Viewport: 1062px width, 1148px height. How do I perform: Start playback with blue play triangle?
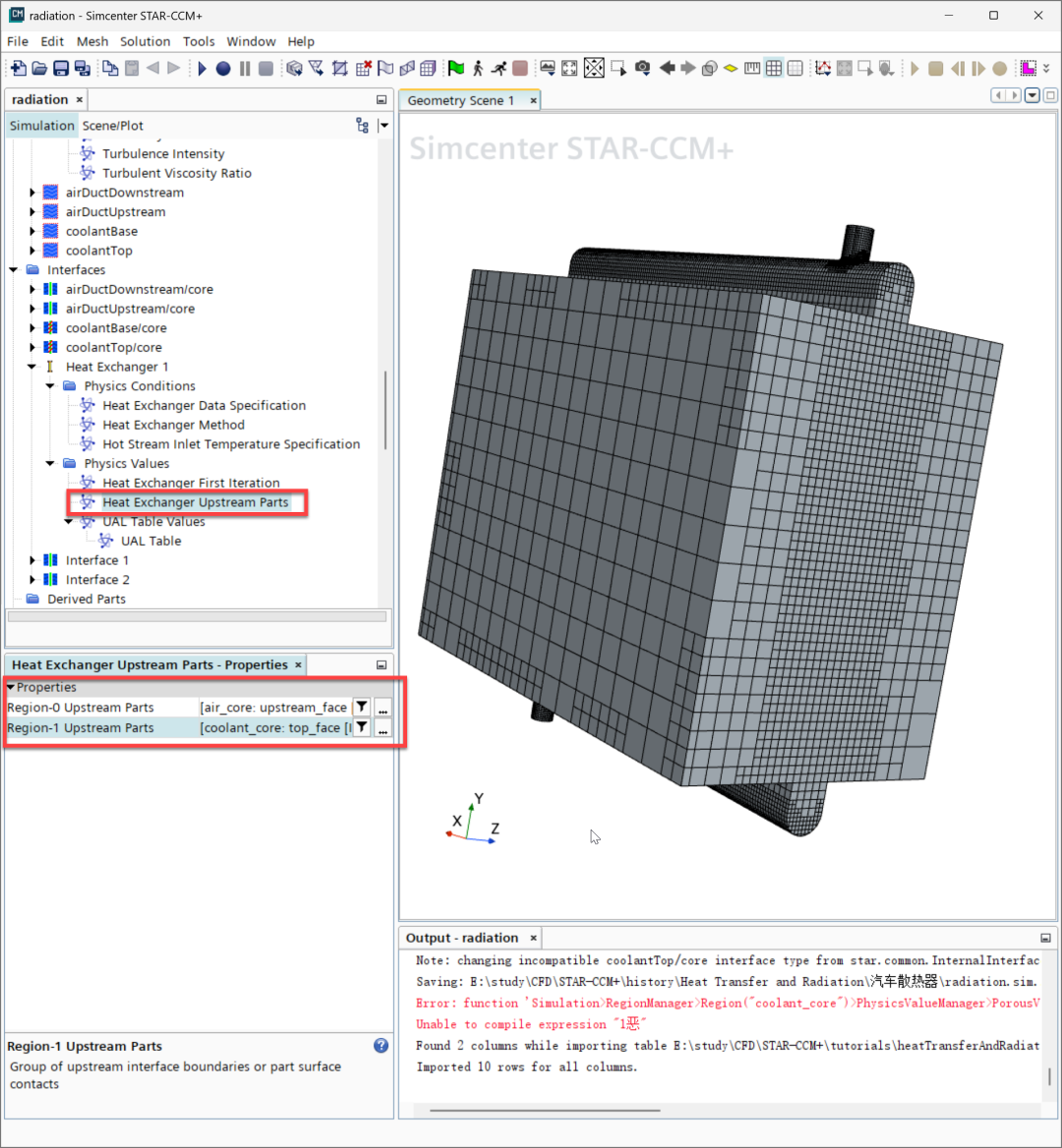point(203,68)
